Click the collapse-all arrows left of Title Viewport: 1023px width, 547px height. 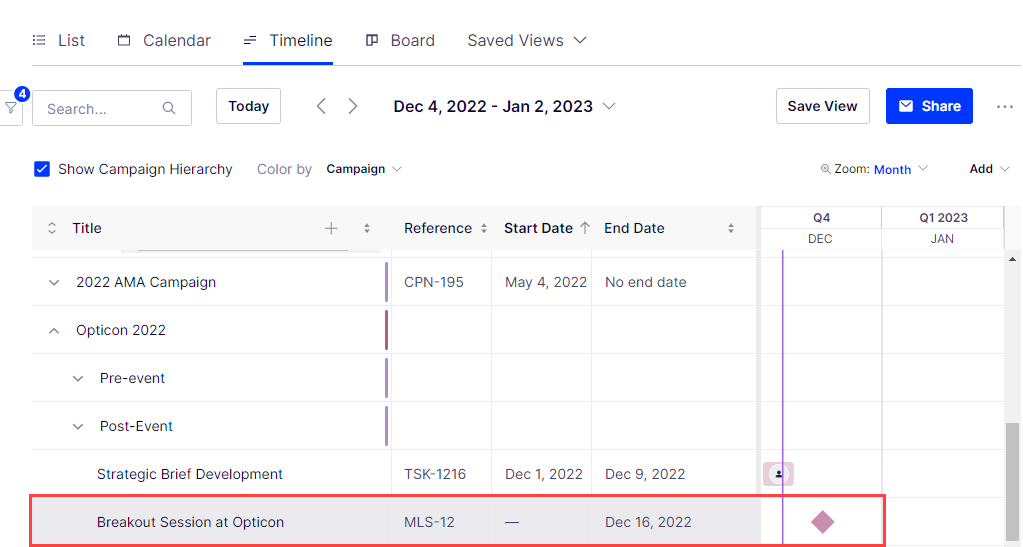point(52,228)
